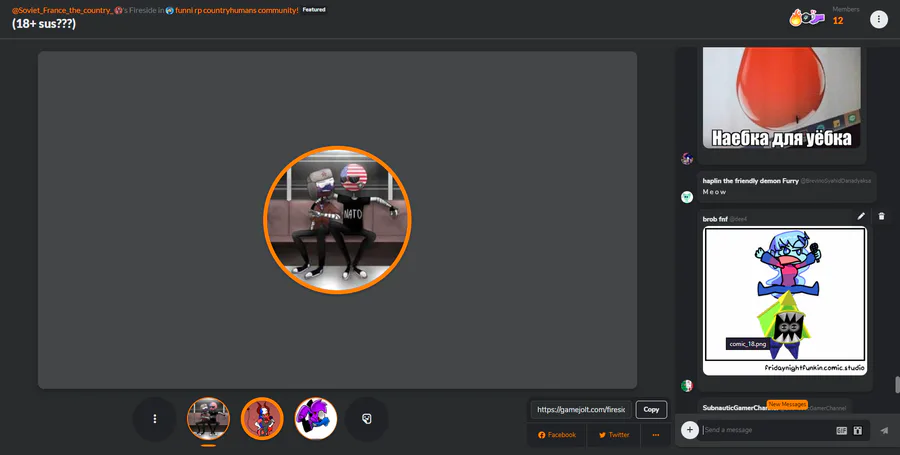
Task: Open more share options ellipsis
Action: (x=655, y=435)
